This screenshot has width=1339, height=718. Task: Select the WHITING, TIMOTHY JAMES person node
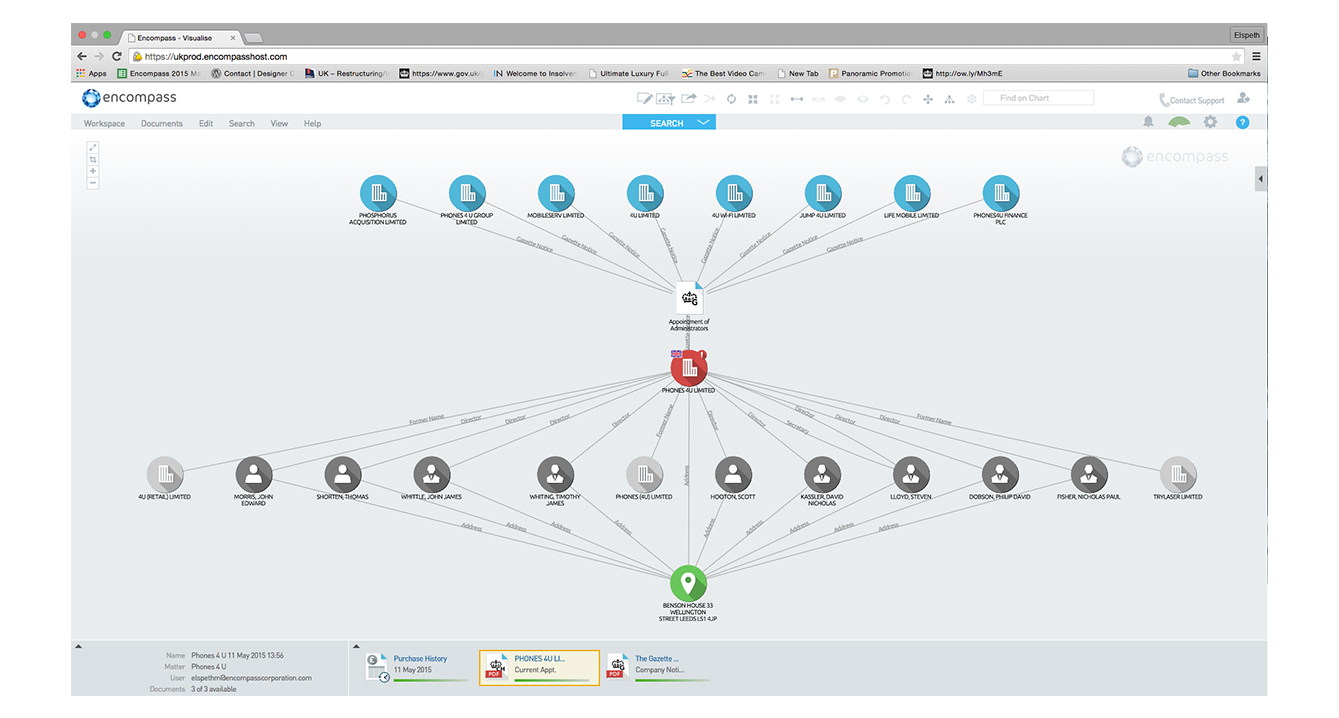[x=555, y=474]
